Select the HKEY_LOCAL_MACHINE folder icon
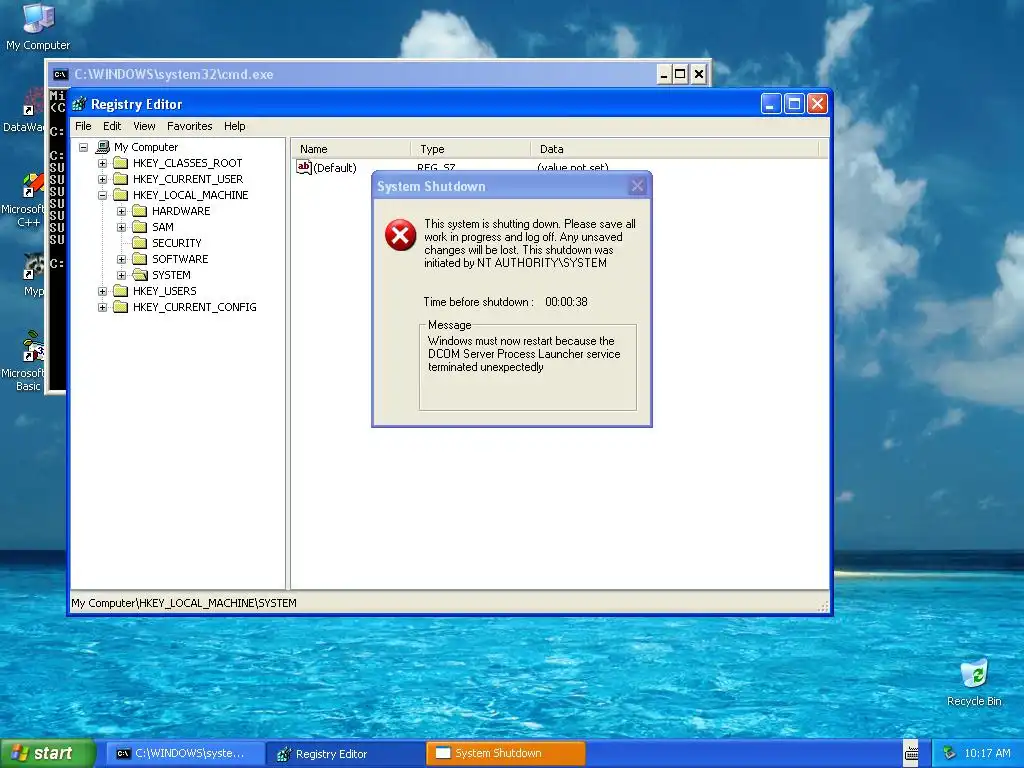 [x=121, y=195]
